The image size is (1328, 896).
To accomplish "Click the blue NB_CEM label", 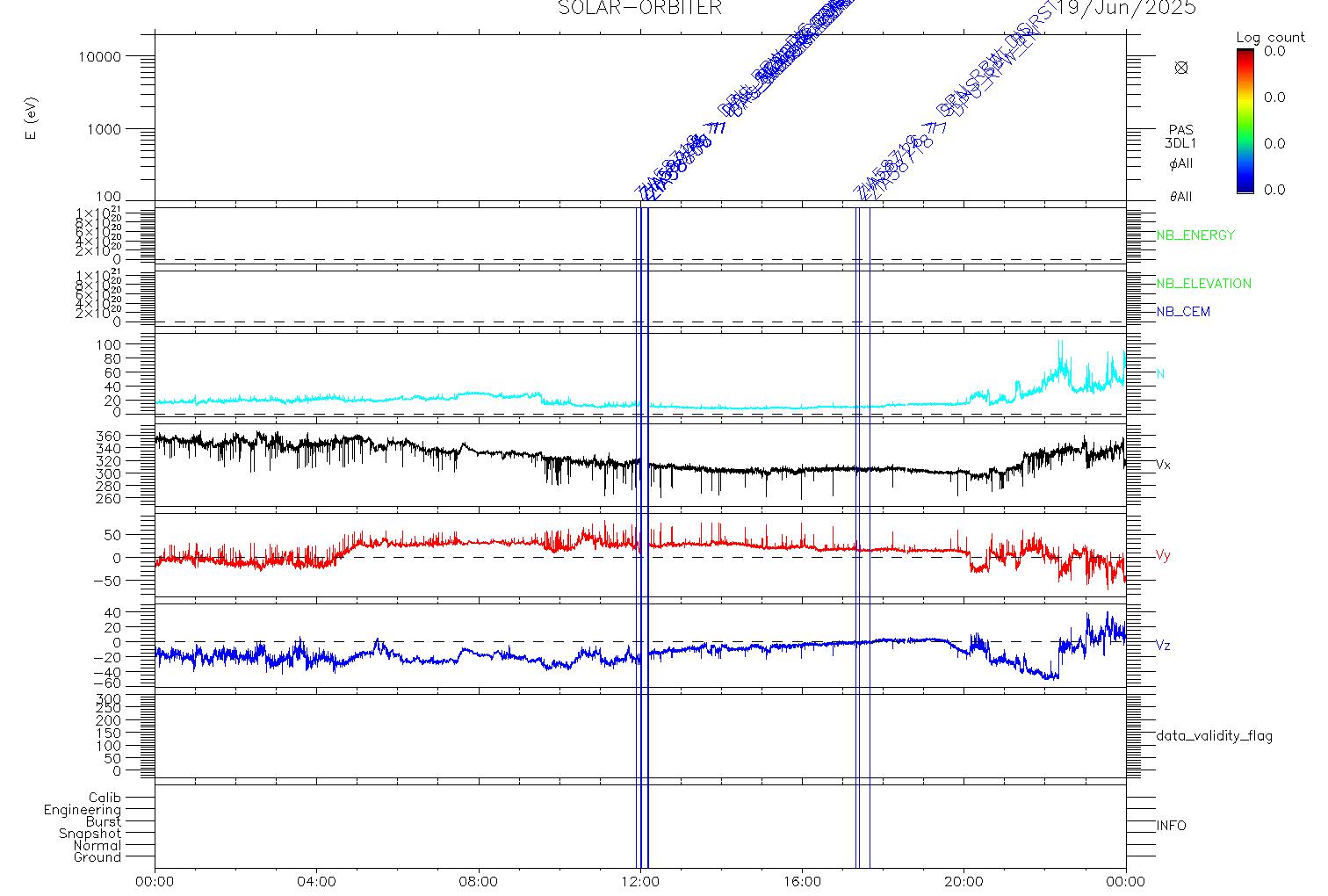I will point(1183,312).
